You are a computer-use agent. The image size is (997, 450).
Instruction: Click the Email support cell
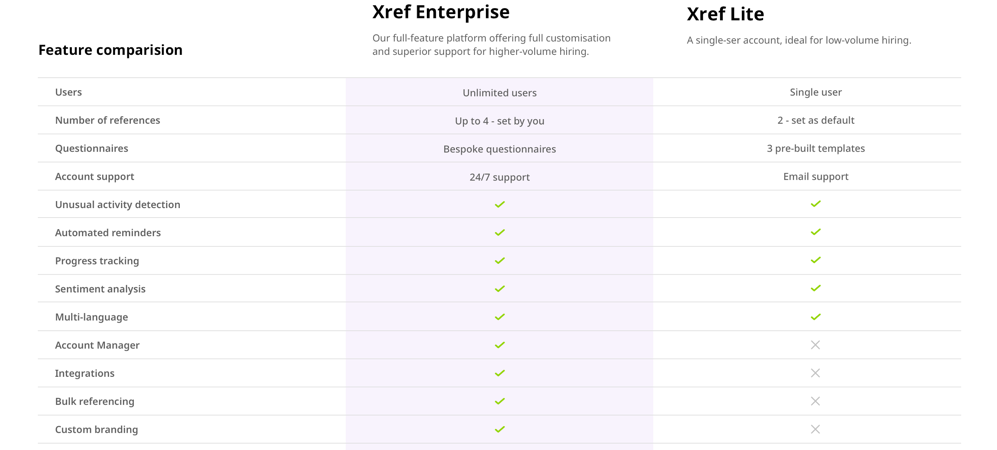pyautogui.click(x=816, y=177)
